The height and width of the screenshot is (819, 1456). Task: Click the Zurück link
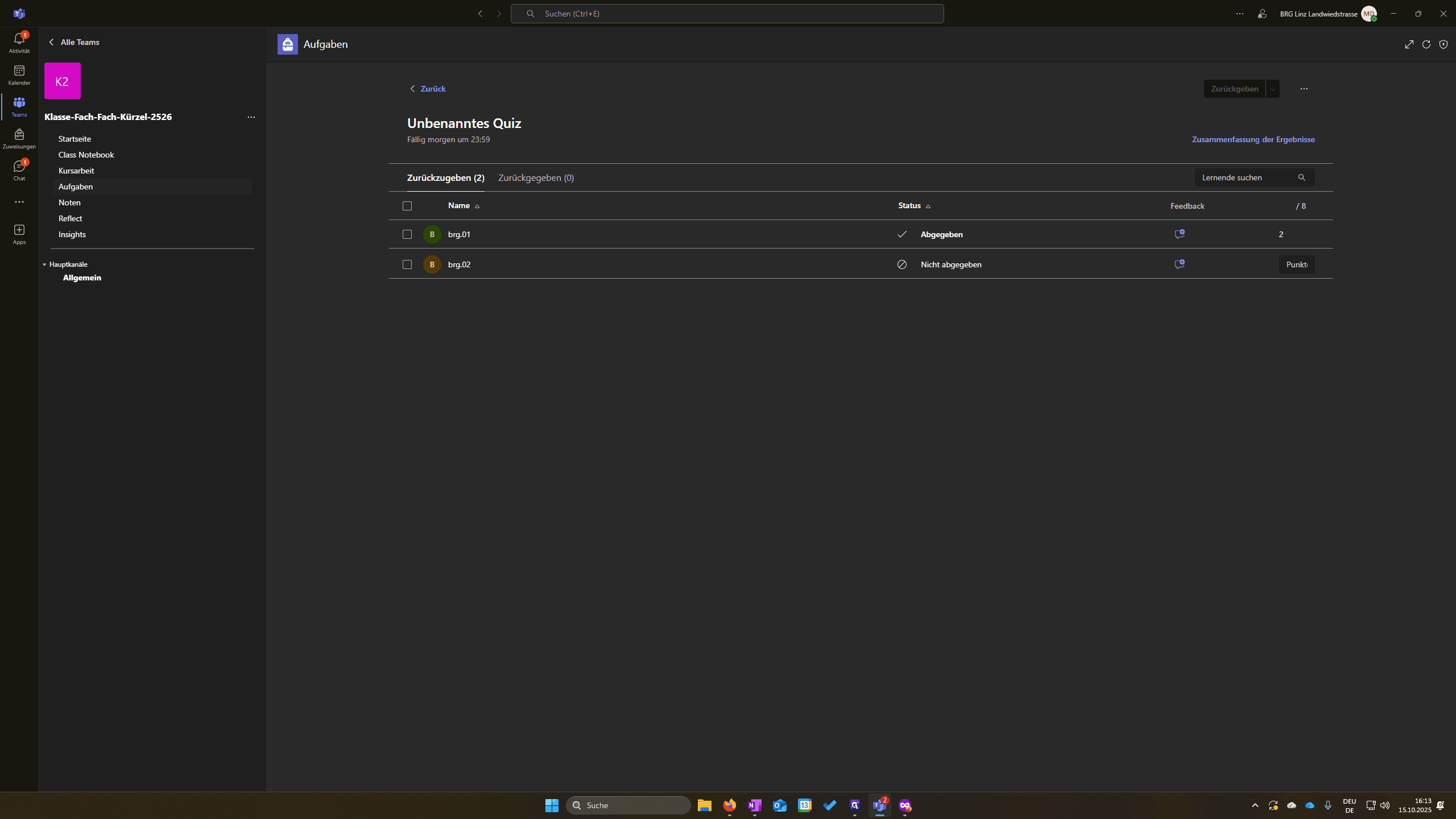point(428,89)
